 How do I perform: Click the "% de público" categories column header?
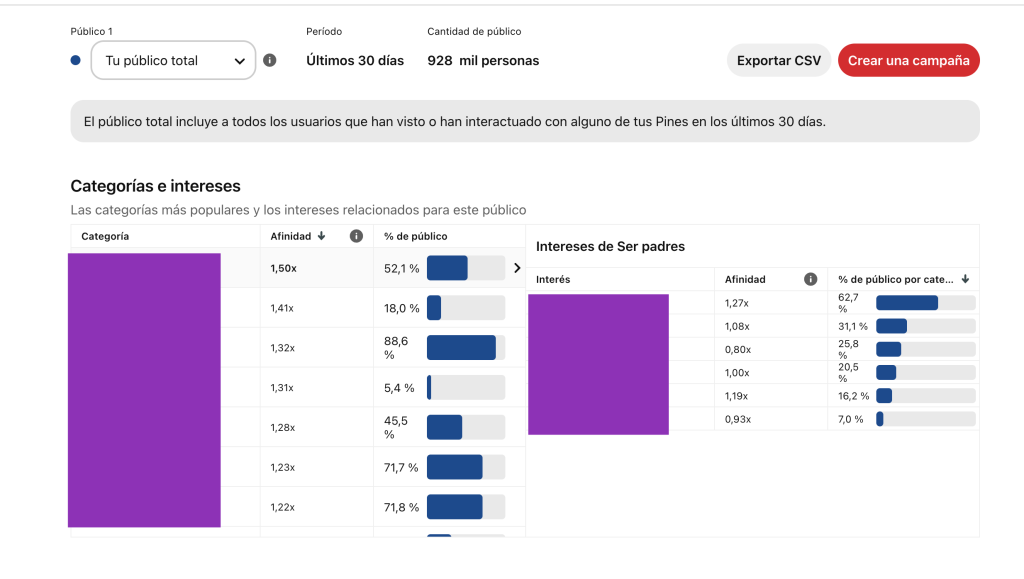point(416,236)
